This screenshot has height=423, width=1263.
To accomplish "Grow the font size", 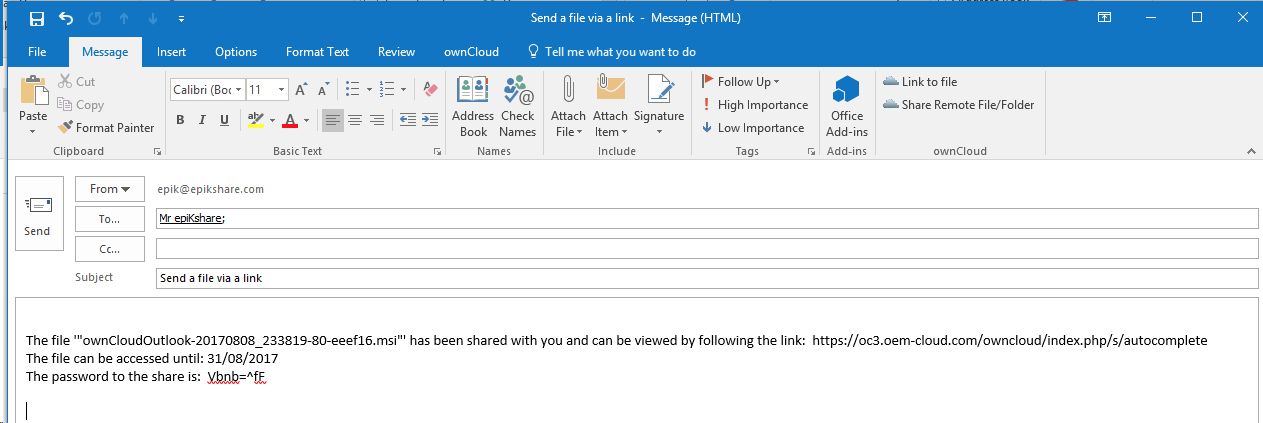I will point(301,90).
